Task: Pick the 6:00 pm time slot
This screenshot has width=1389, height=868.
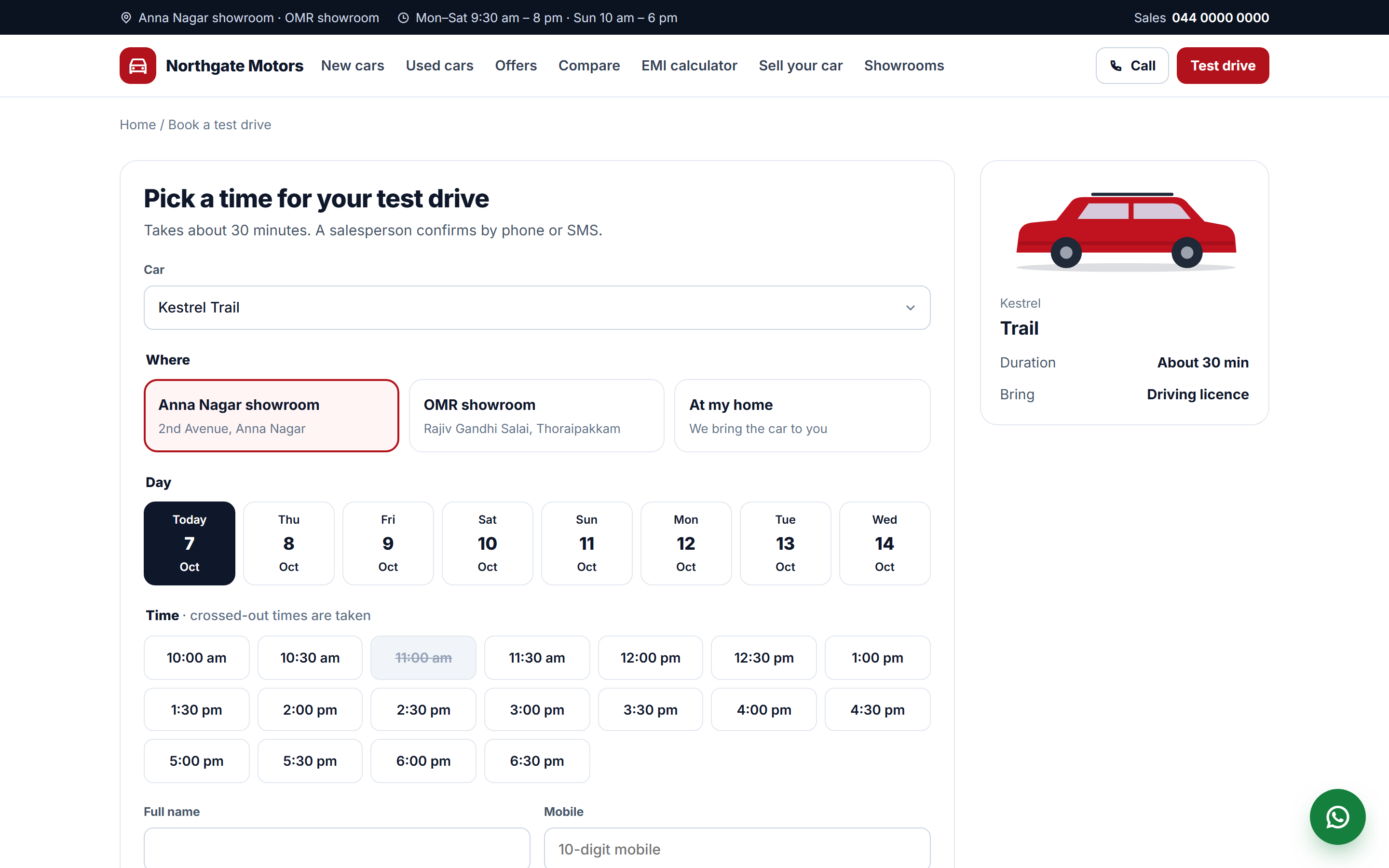Action: [x=423, y=760]
